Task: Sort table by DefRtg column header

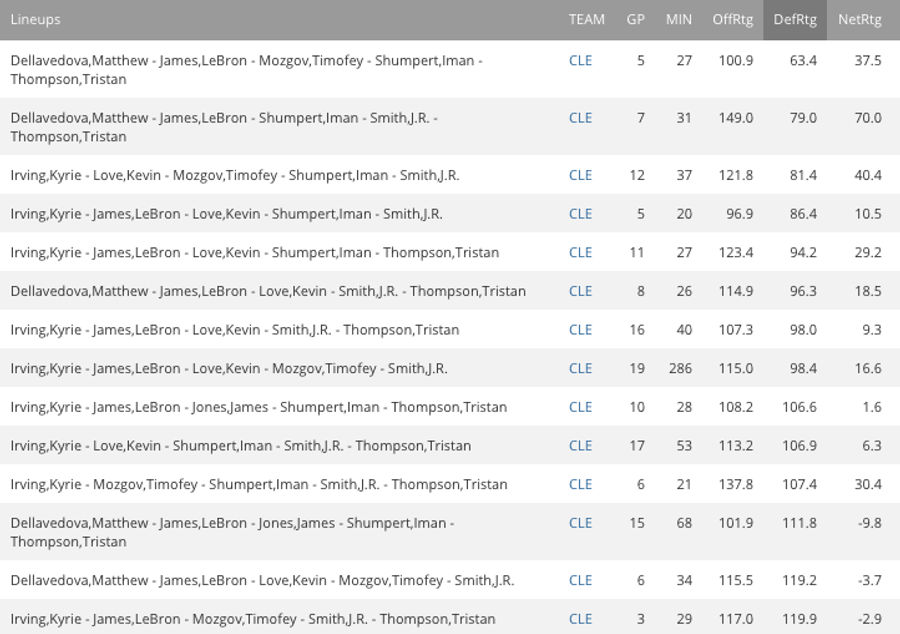Action: coord(794,20)
